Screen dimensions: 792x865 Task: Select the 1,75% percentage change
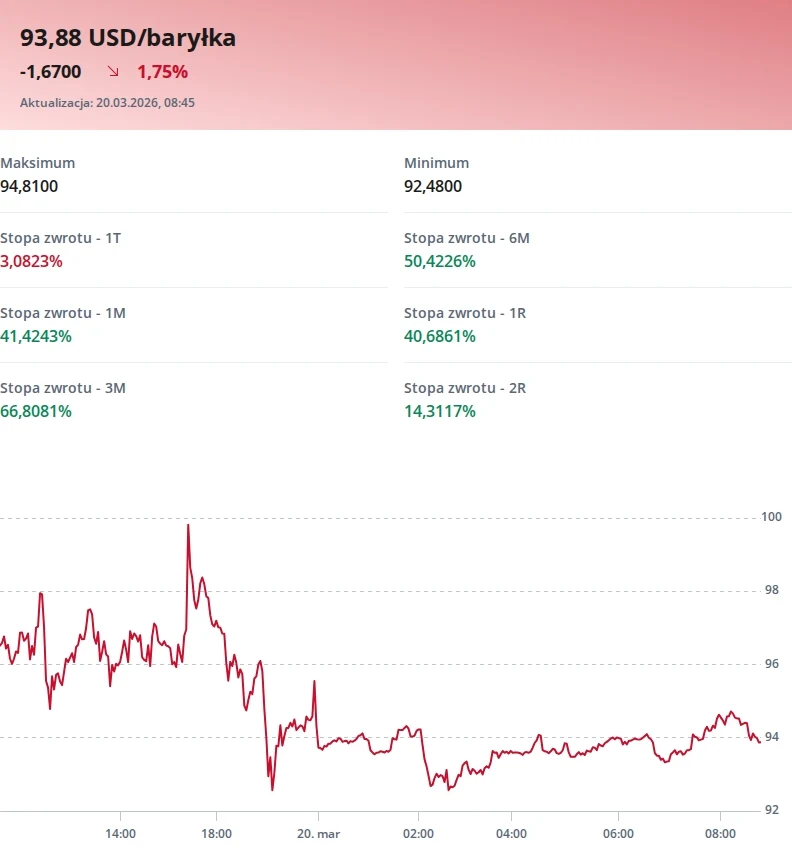(x=162, y=72)
